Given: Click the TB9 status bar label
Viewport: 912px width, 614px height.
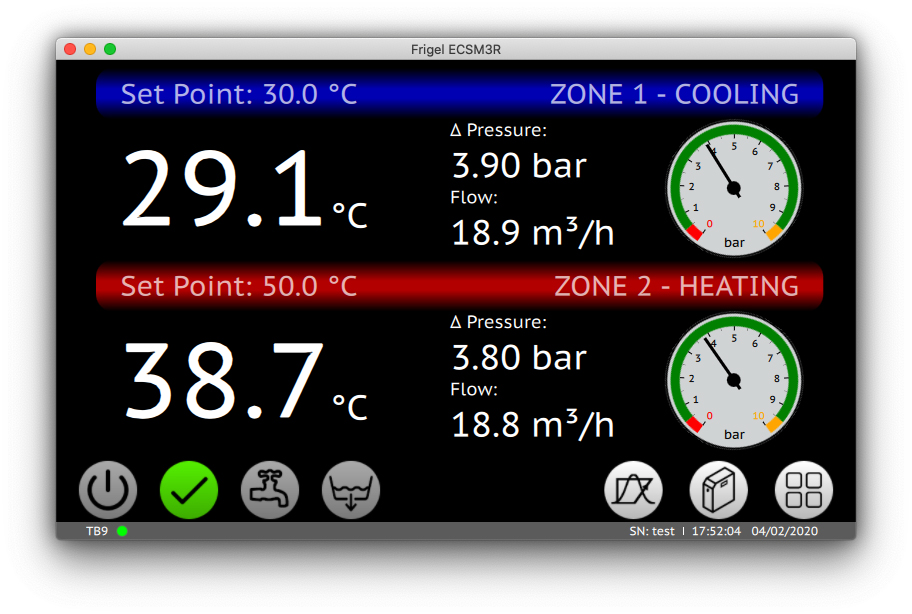Looking at the screenshot, I should pyautogui.click(x=97, y=531).
